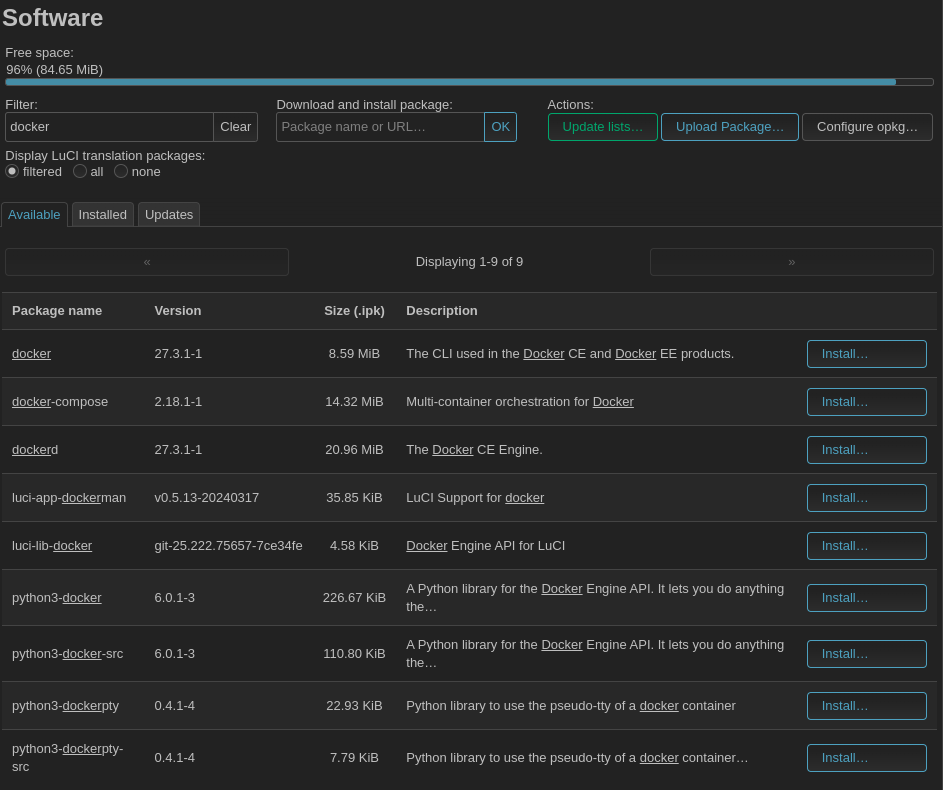
Task: Choose 'all' for LuCI translation packages
Action: coord(80,171)
